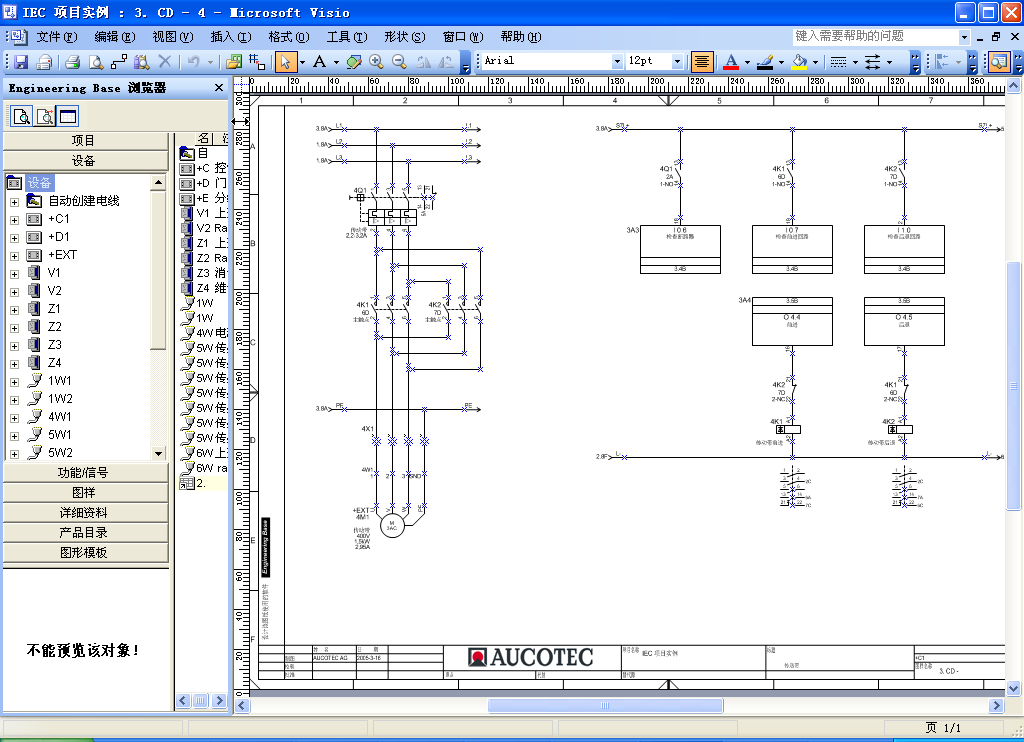Click the table view icon in browser panel
The image size is (1024, 742).
pyautogui.click(x=68, y=117)
